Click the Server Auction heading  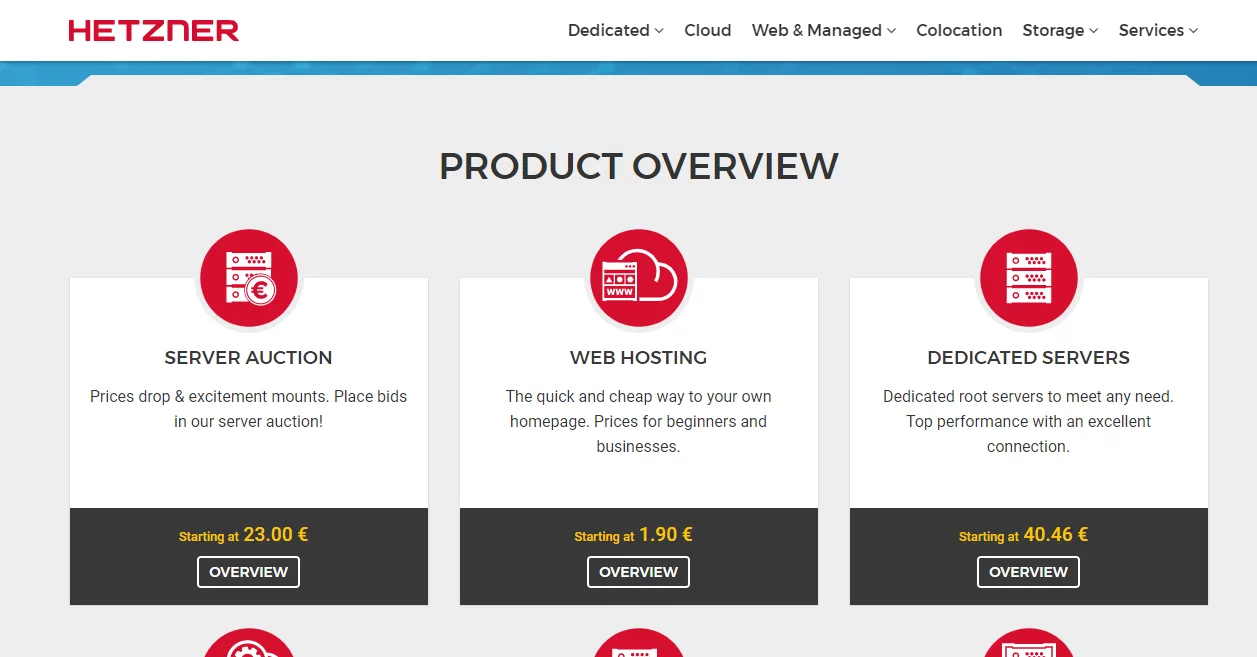pos(248,358)
